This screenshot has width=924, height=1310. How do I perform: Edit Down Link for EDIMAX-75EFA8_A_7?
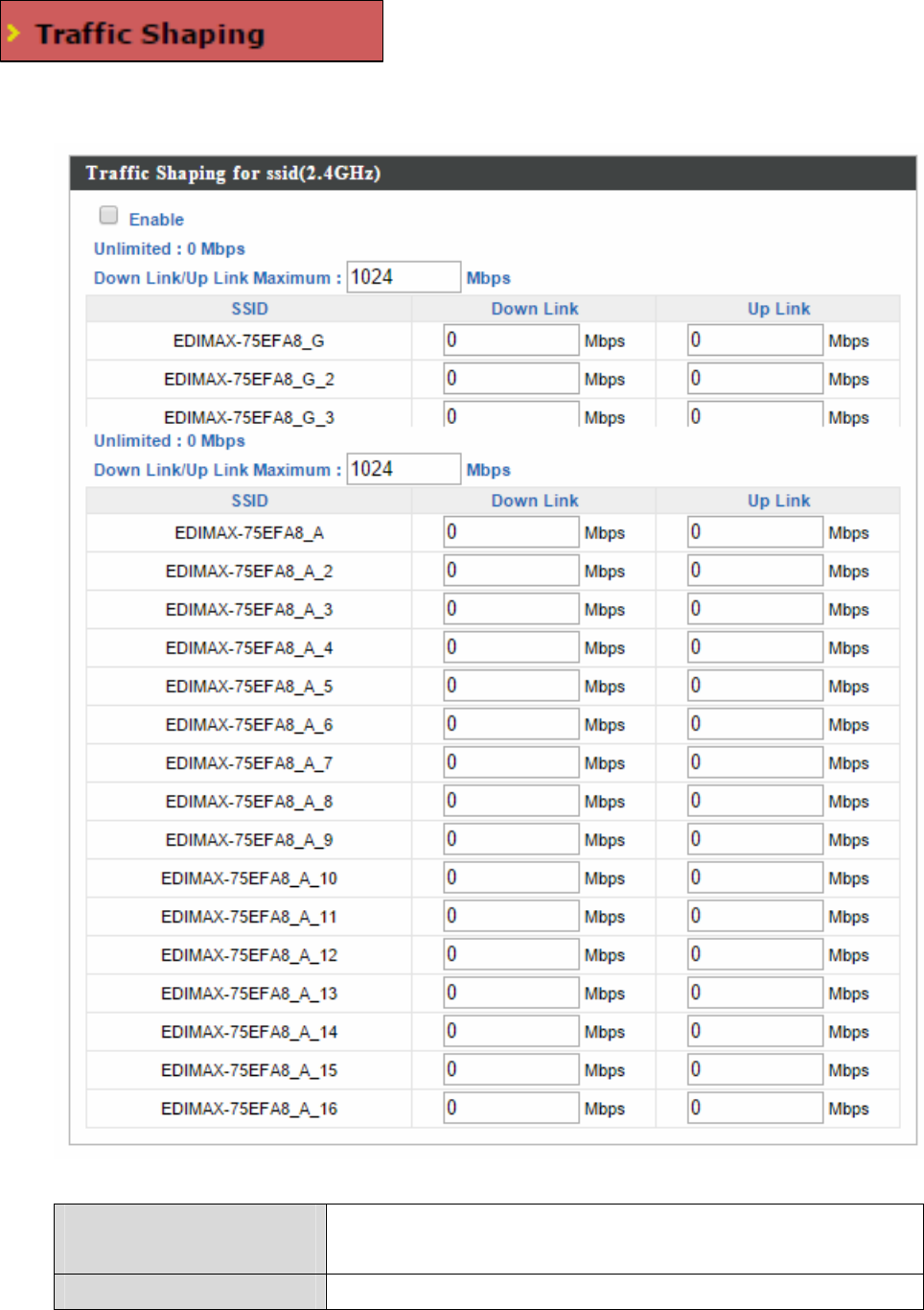tap(512, 762)
